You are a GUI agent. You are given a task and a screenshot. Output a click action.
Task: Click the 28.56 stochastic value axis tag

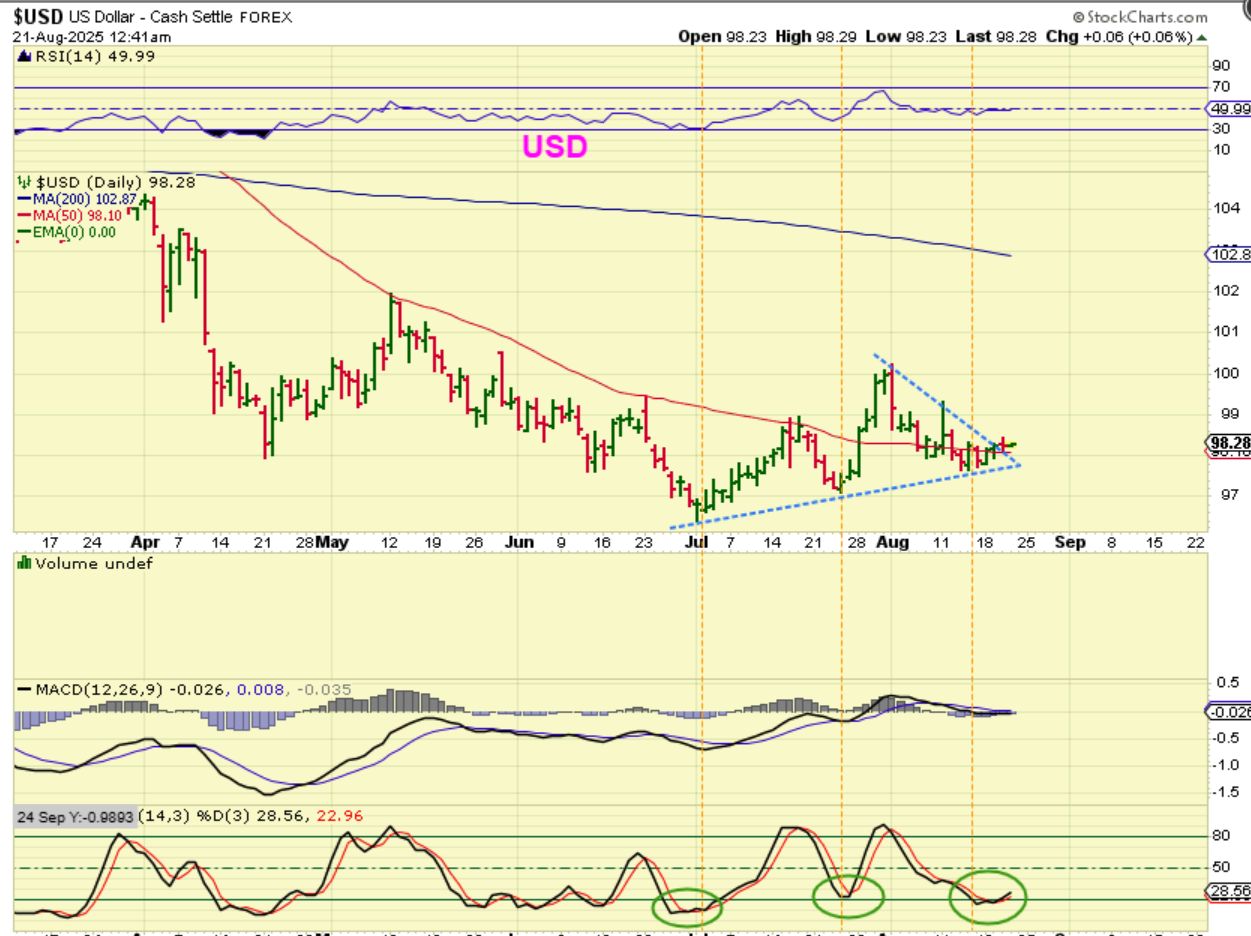pyautogui.click(x=1229, y=891)
